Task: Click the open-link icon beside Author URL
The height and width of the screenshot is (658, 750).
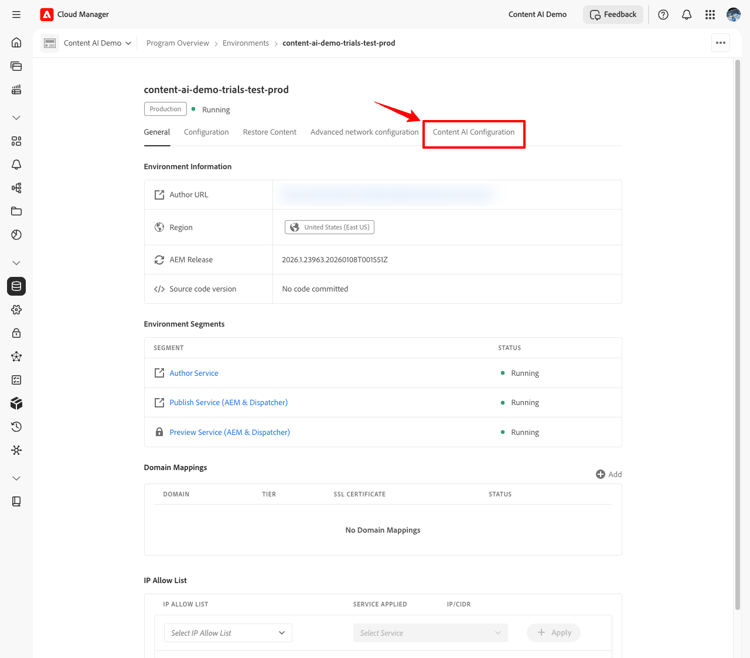Action: [159, 195]
